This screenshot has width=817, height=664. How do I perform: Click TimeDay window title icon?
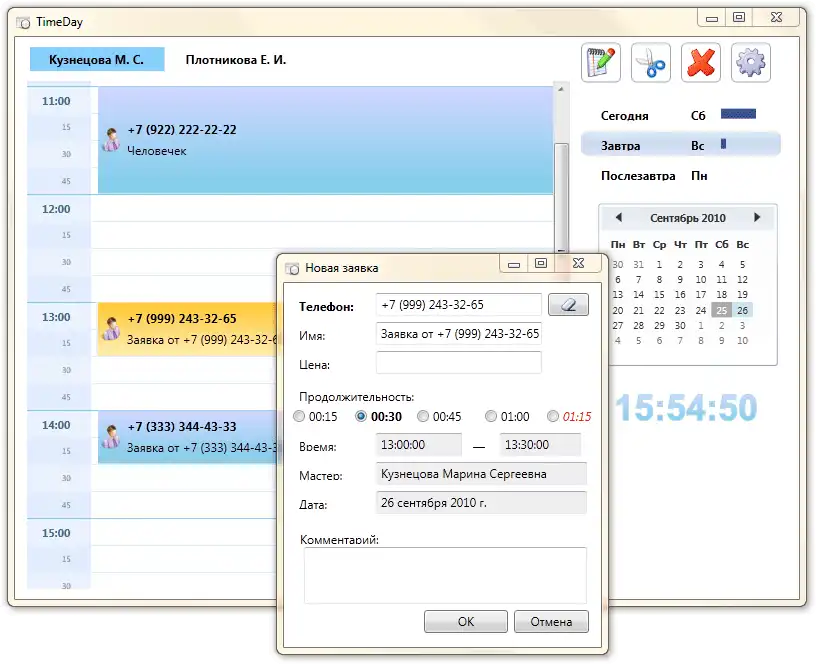23,22
